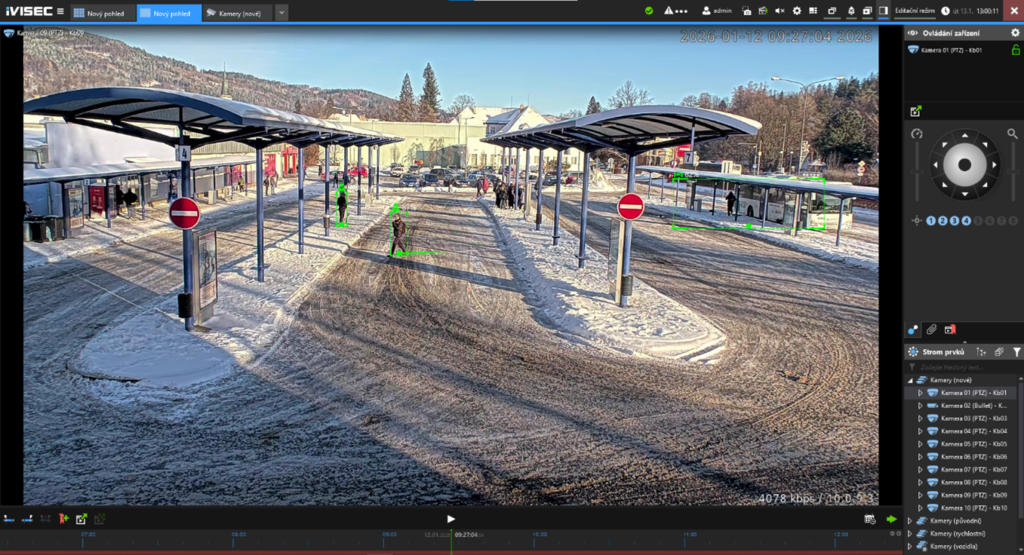Click the snapshot camera icon in top bar

pos(746,11)
